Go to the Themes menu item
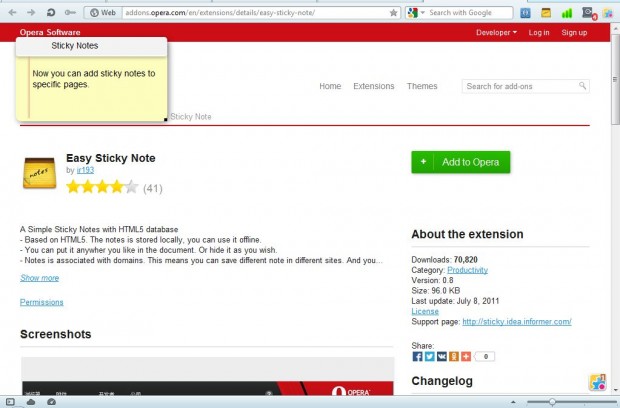 click(422, 86)
